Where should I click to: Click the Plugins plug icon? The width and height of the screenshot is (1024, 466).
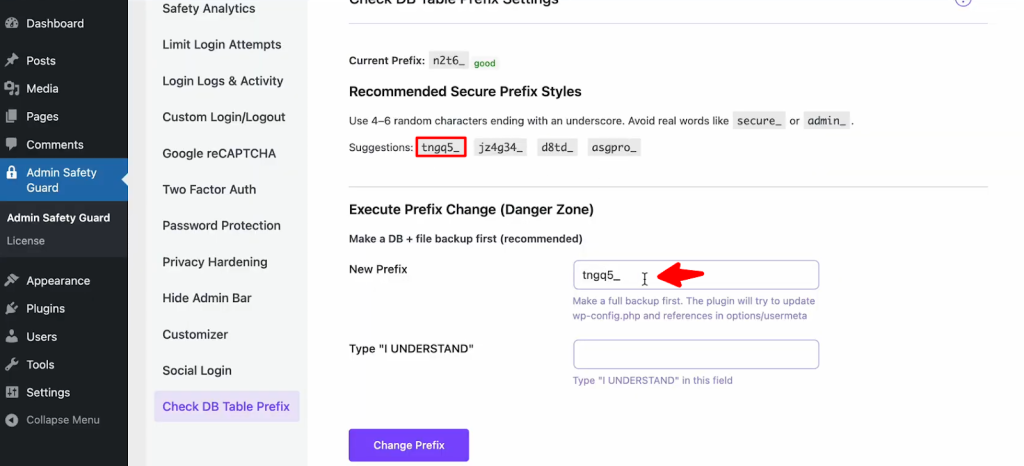pos(12,309)
